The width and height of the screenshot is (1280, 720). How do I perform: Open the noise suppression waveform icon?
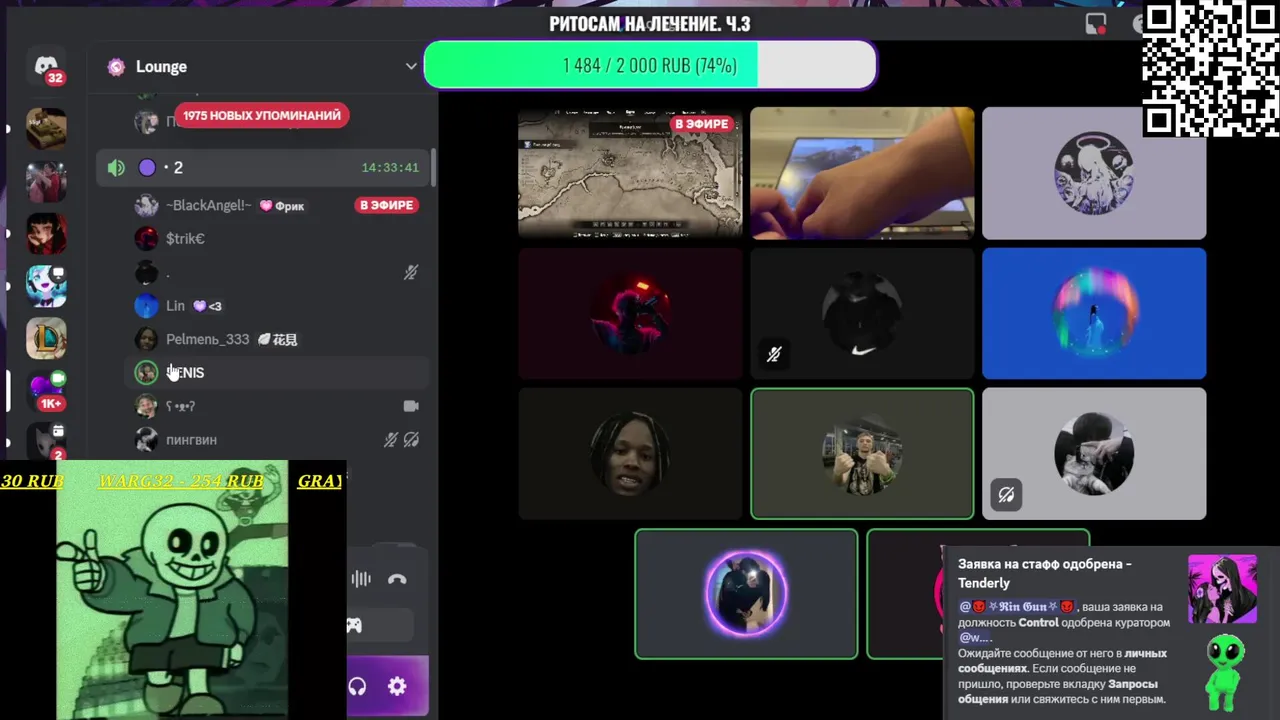[x=361, y=579]
